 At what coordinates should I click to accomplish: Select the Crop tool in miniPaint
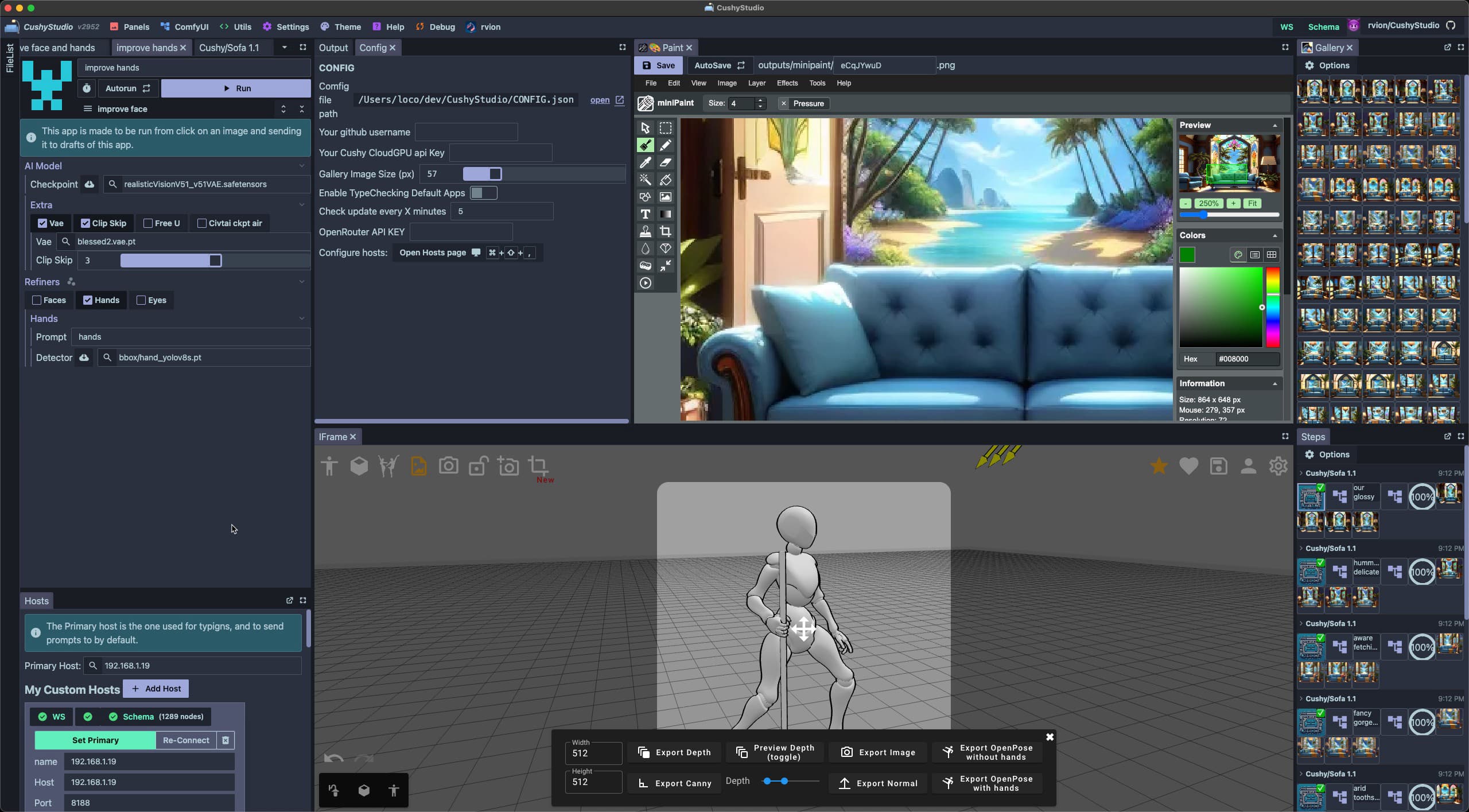click(x=665, y=231)
